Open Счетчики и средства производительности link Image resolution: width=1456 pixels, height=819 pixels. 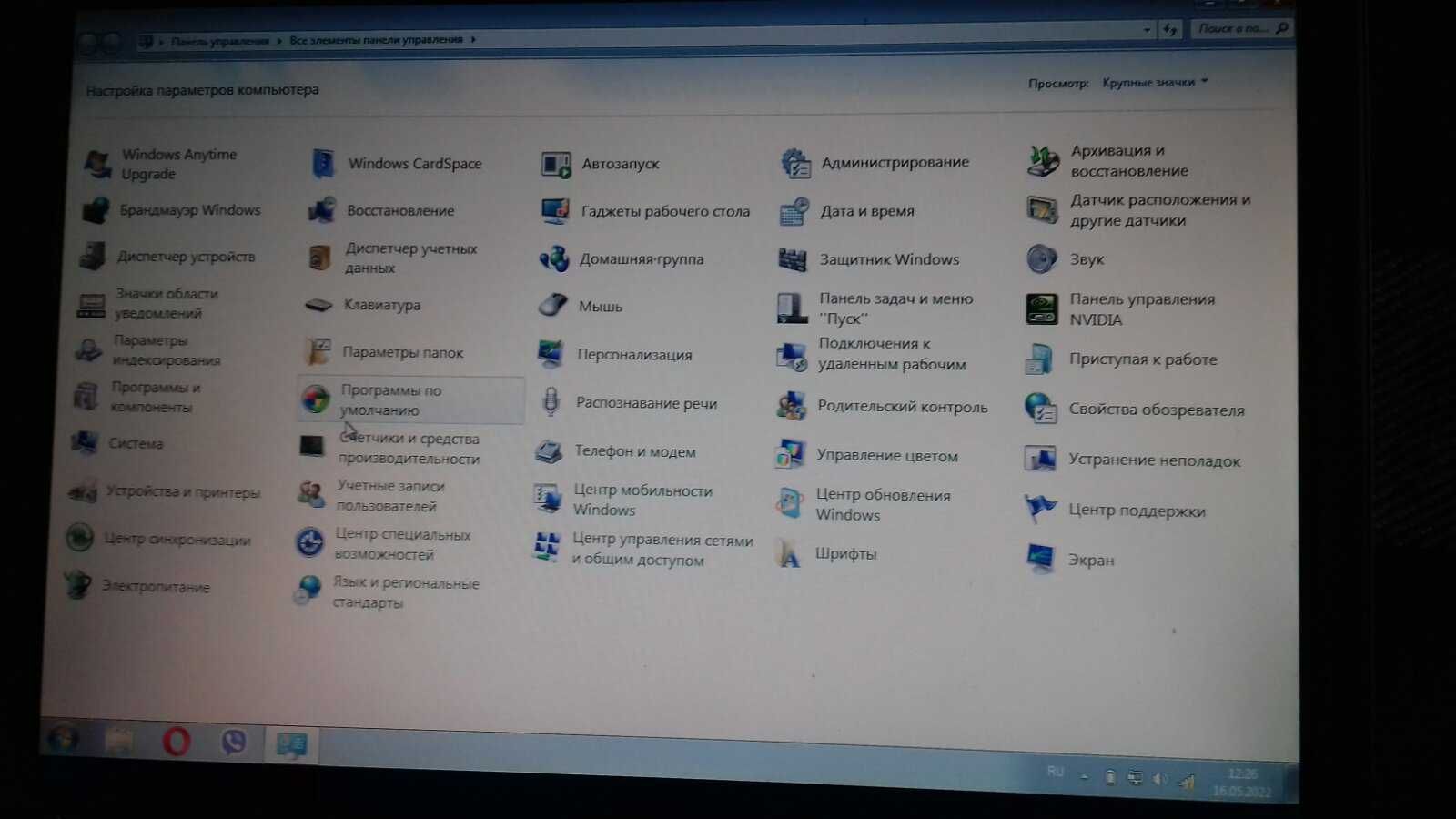pyautogui.click(x=409, y=448)
